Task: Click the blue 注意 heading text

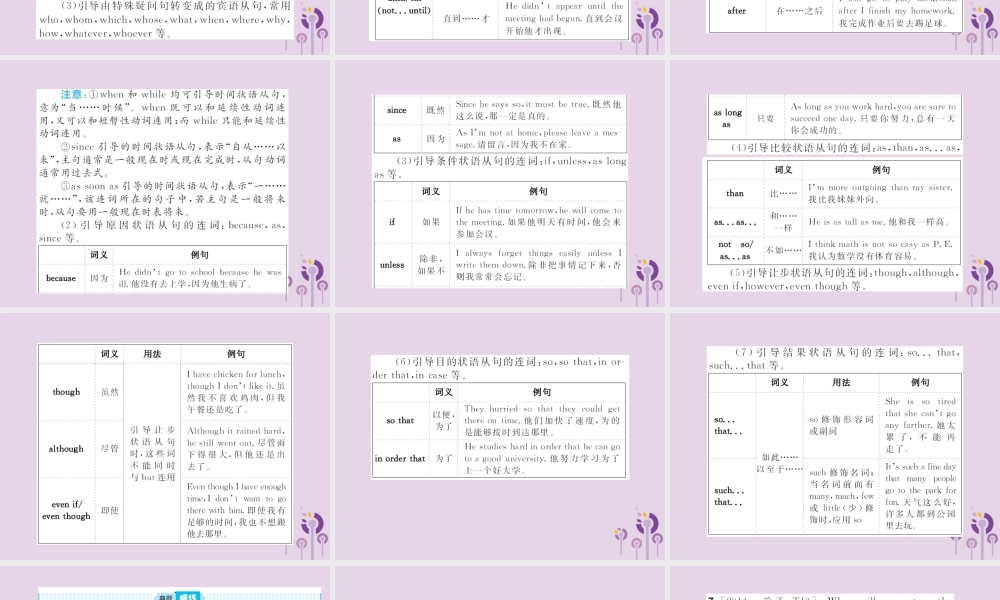Action: tap(71, 94)
